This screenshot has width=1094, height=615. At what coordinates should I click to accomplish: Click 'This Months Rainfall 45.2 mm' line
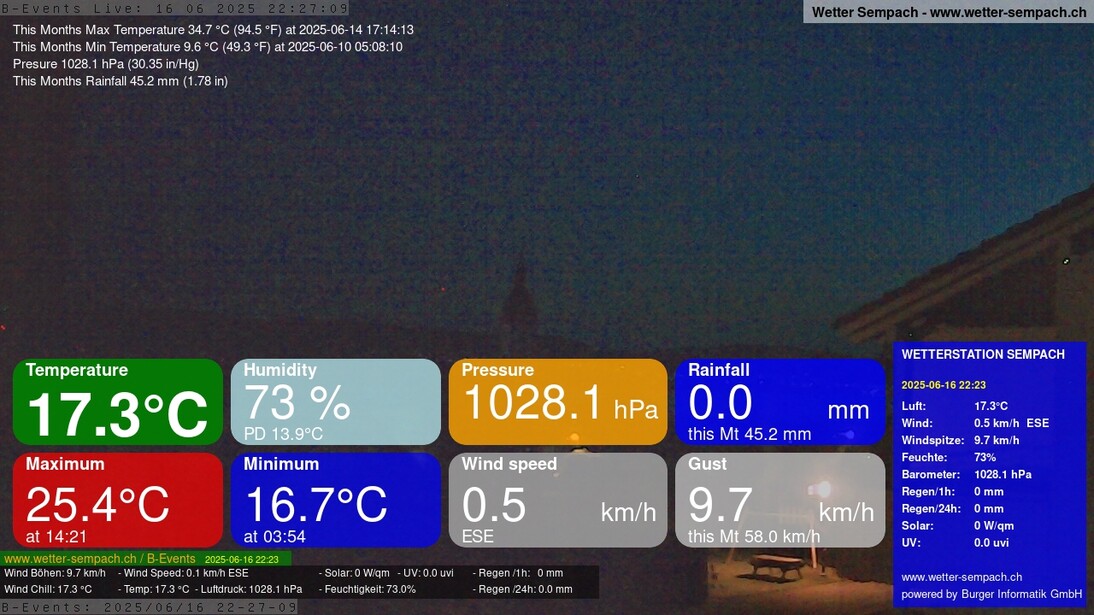120,81
